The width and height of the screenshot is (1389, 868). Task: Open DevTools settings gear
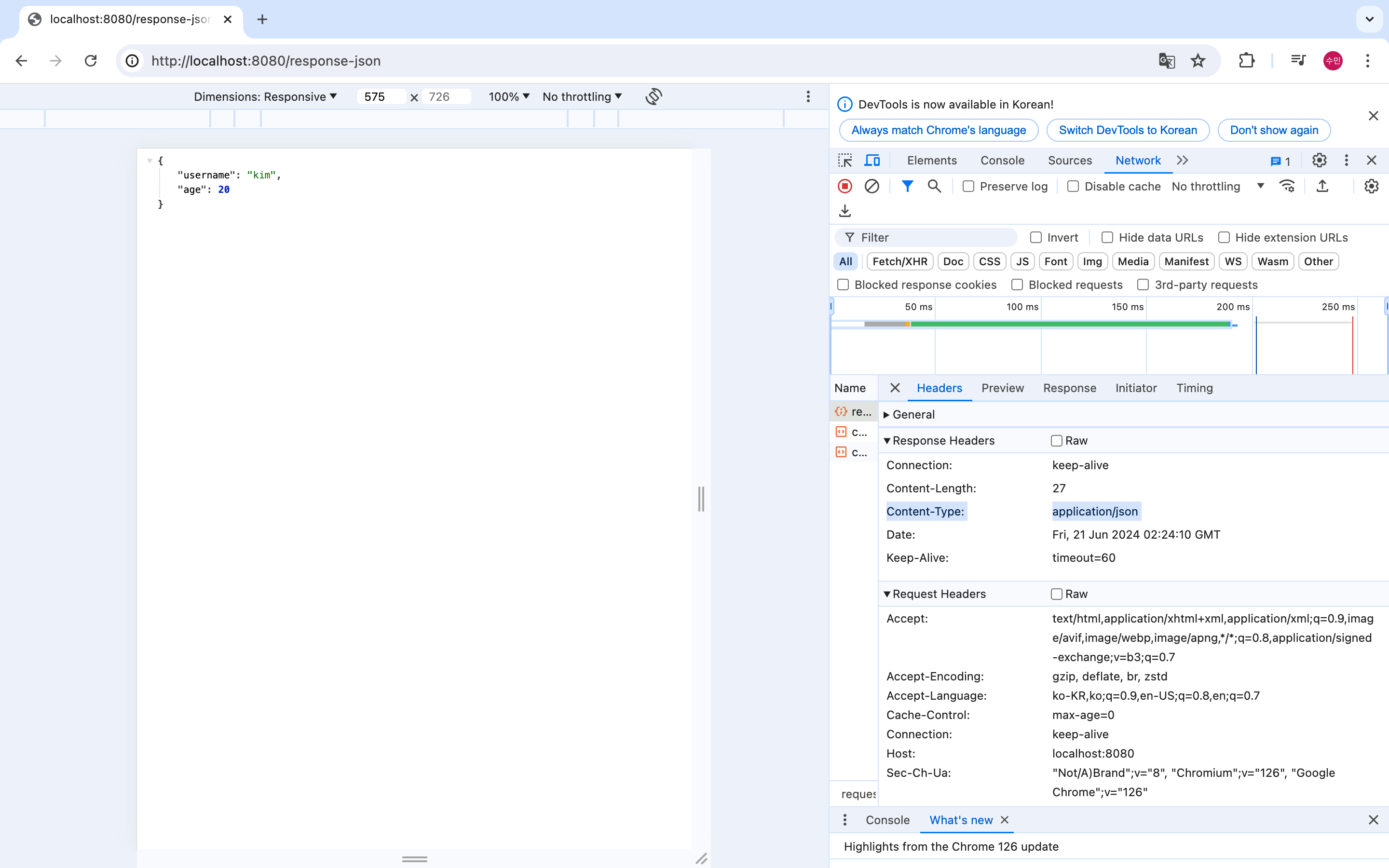tap(1319, 160)
